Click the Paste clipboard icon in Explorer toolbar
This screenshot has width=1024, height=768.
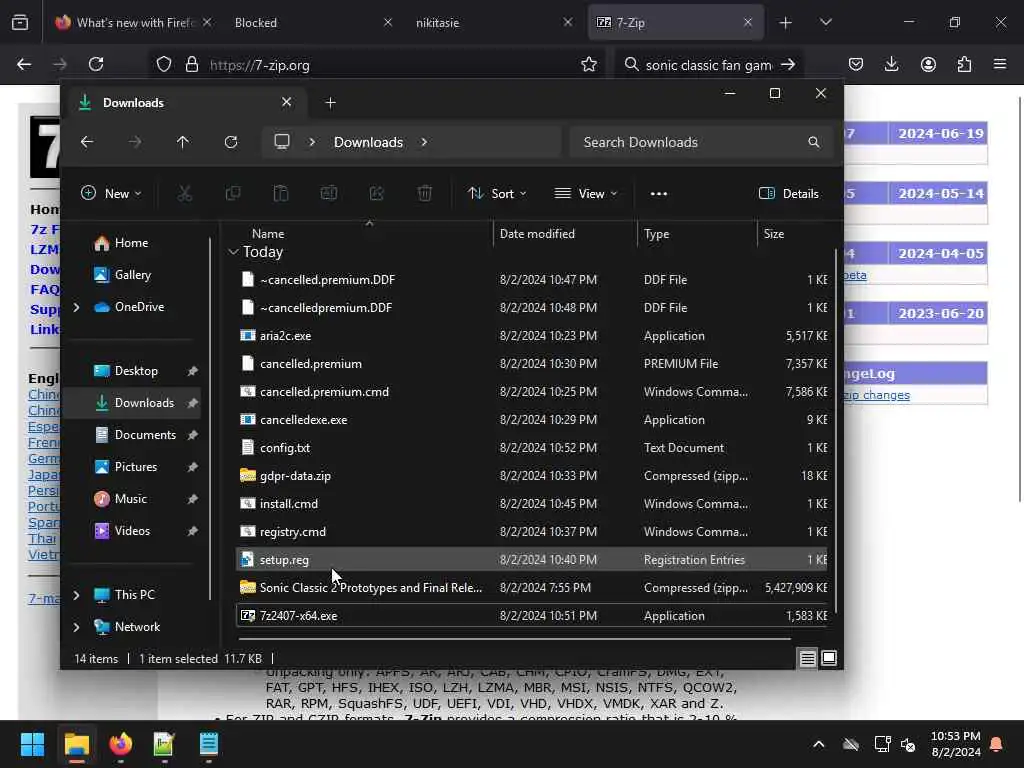click(x=281, y=193)
